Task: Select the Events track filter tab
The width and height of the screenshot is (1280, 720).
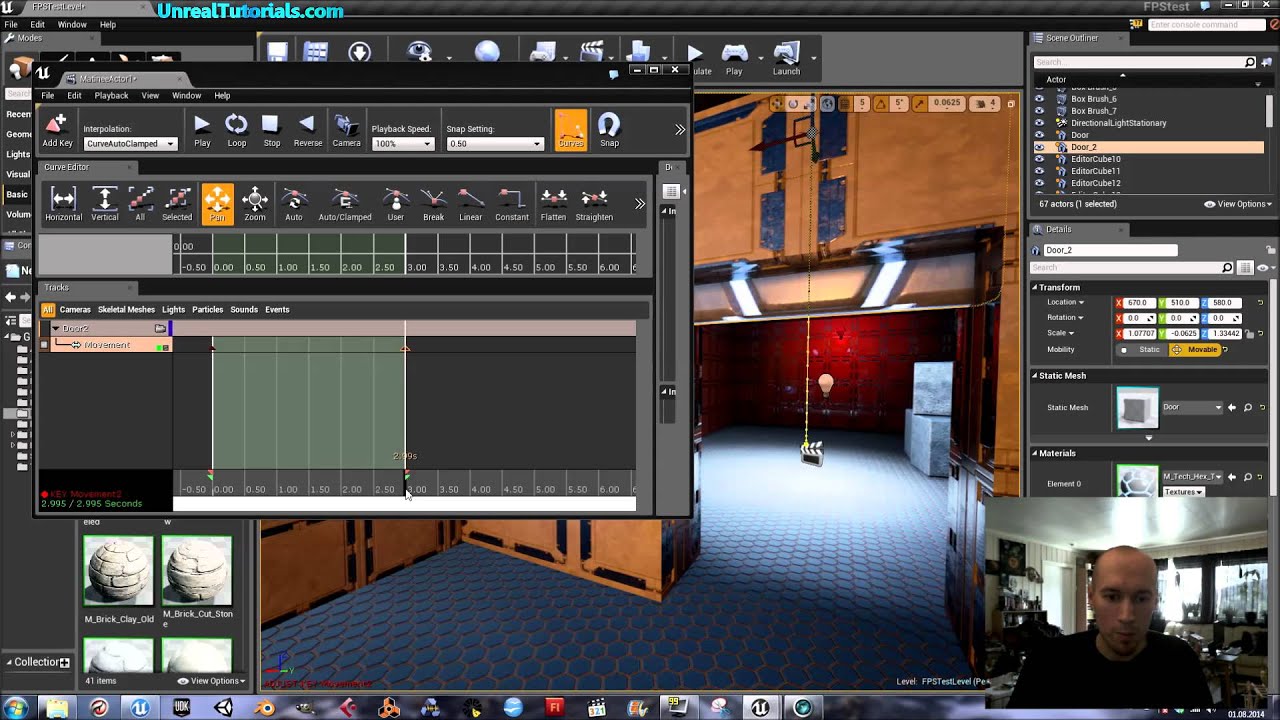Action: tap(277, 310)
